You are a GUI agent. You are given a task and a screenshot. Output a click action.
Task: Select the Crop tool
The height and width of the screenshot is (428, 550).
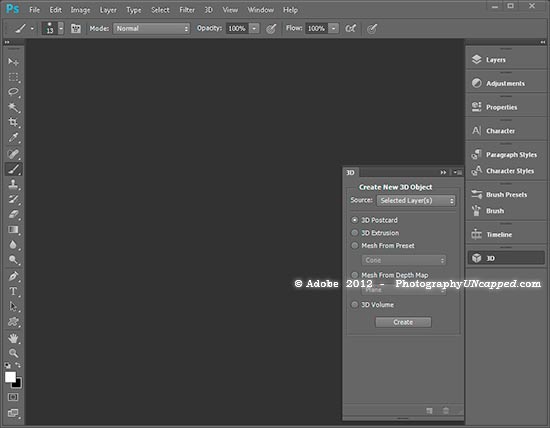click(13, 122)
